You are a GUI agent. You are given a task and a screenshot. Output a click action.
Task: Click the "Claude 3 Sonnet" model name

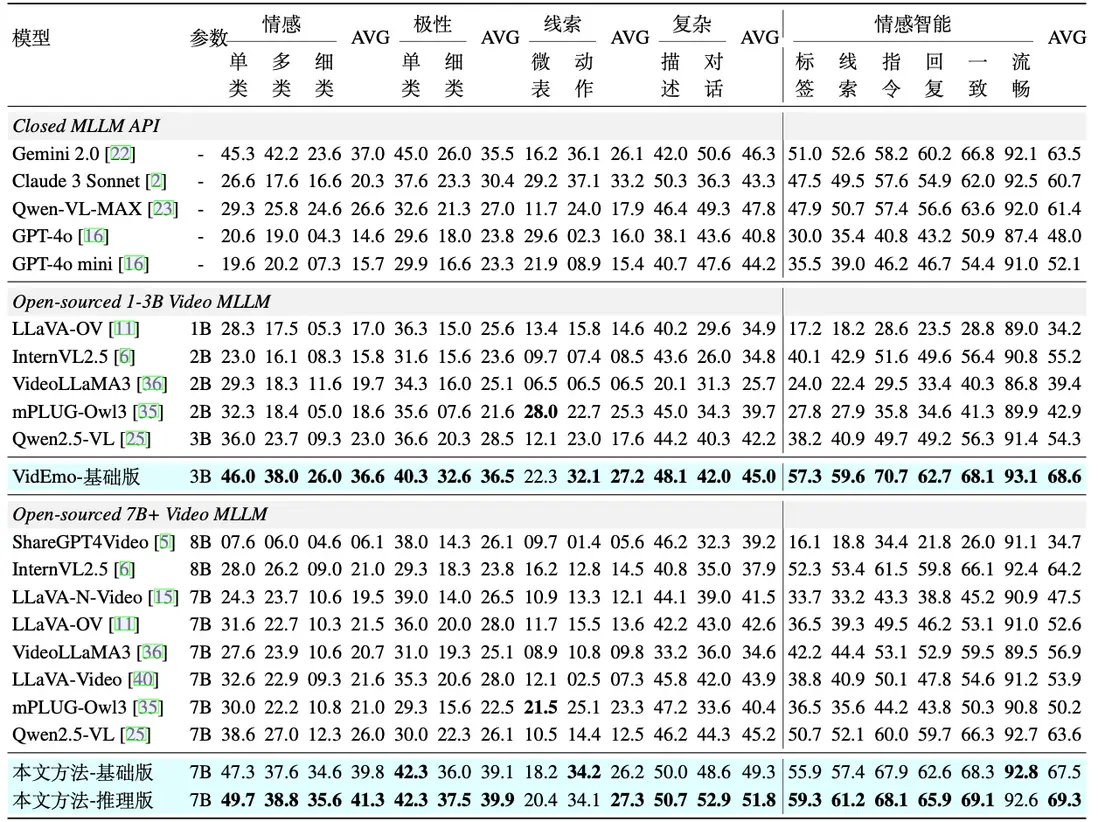[76, 181]
